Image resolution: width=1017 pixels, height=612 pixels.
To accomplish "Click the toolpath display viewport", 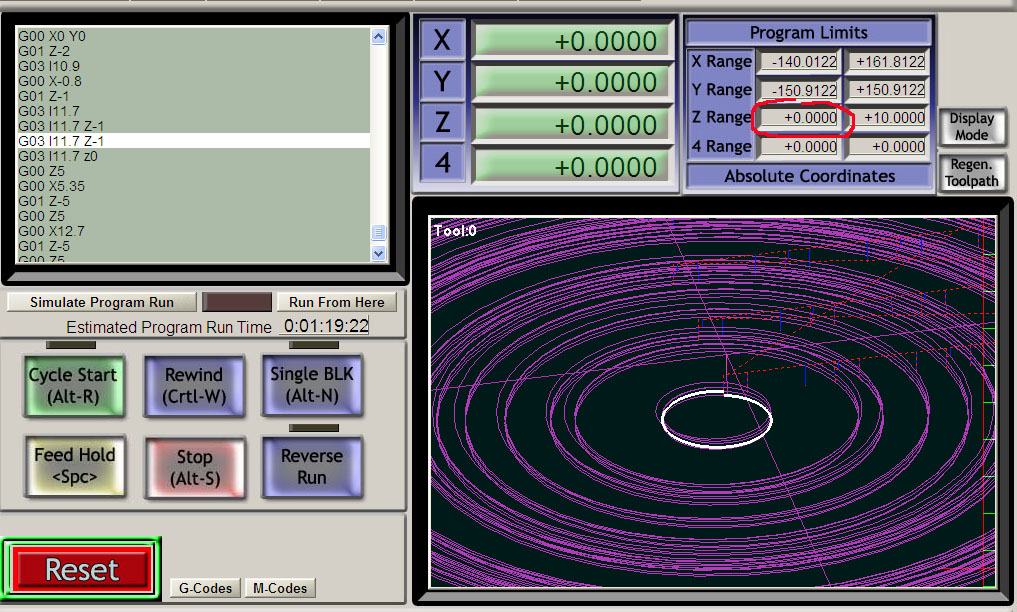I will tap(713, 402).
